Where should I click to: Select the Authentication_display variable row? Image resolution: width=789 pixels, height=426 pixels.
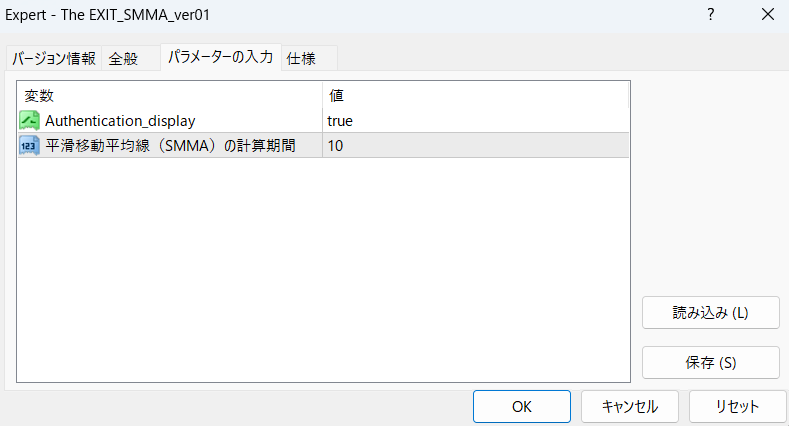point(120,121)
